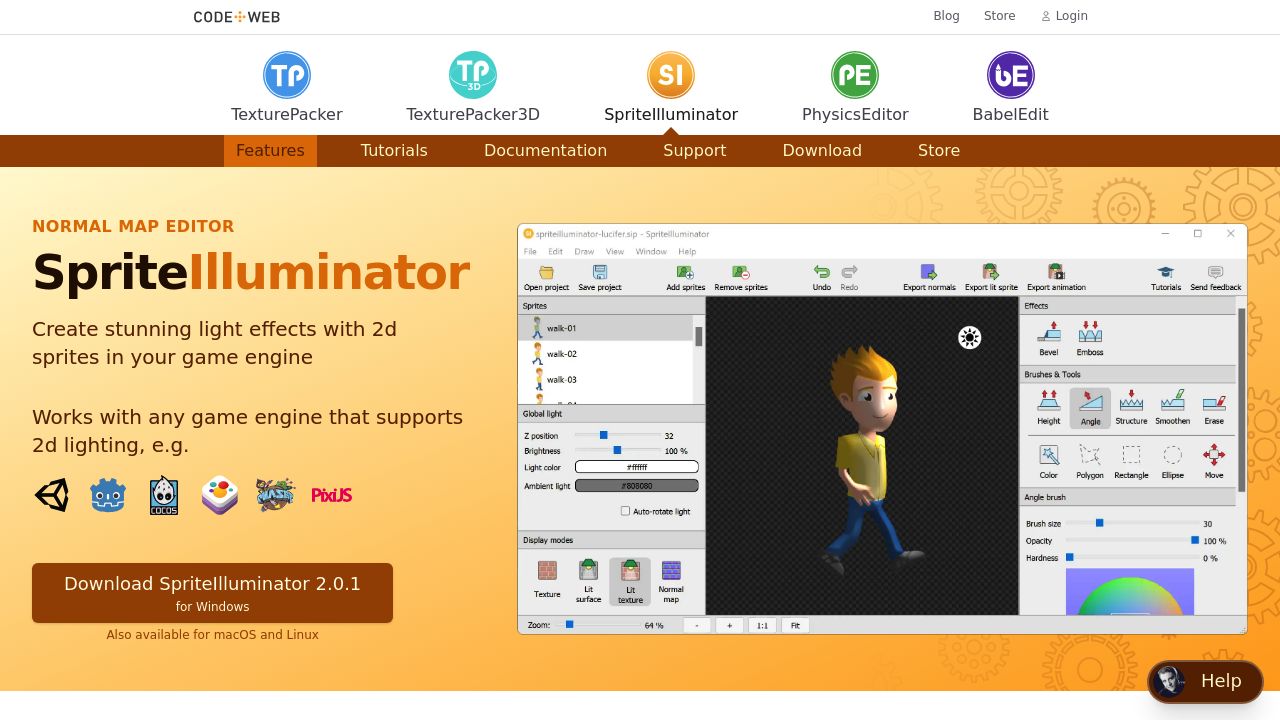1280x720 pixels.
Task: Select the Emboss effect icon
Action: coord(1090,333)
